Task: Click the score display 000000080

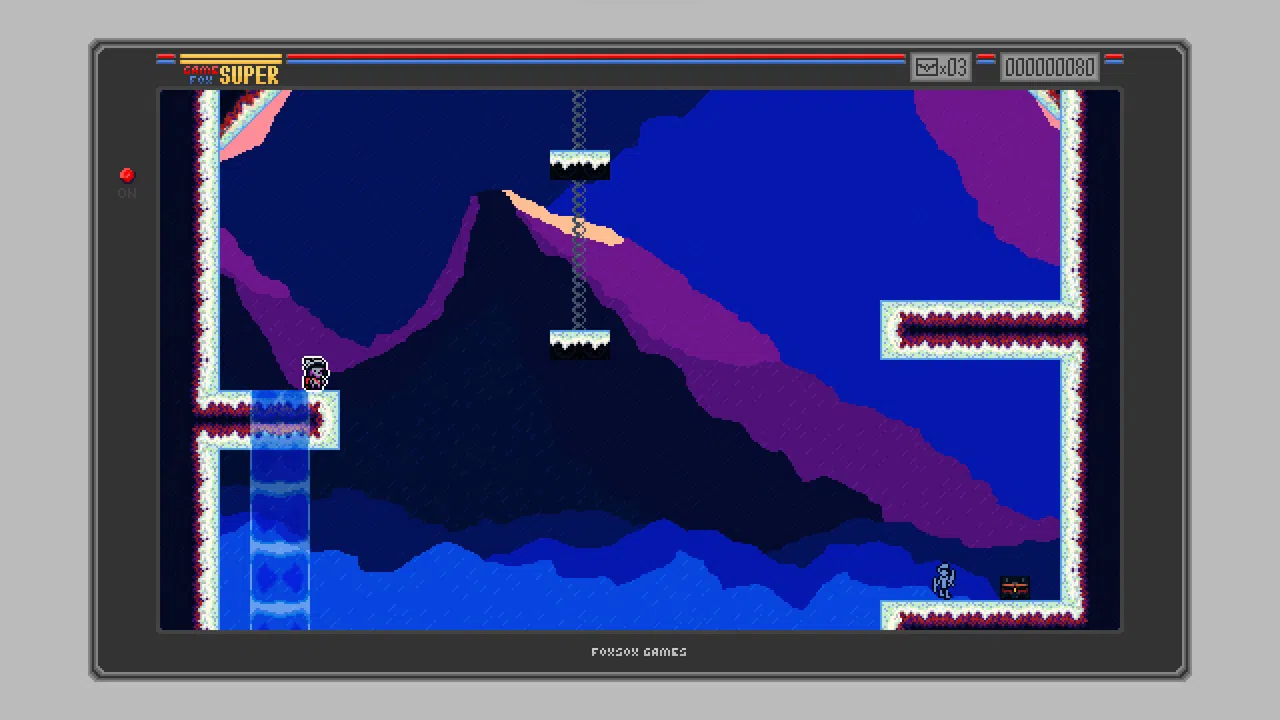Action: [x=1050, y=67]
